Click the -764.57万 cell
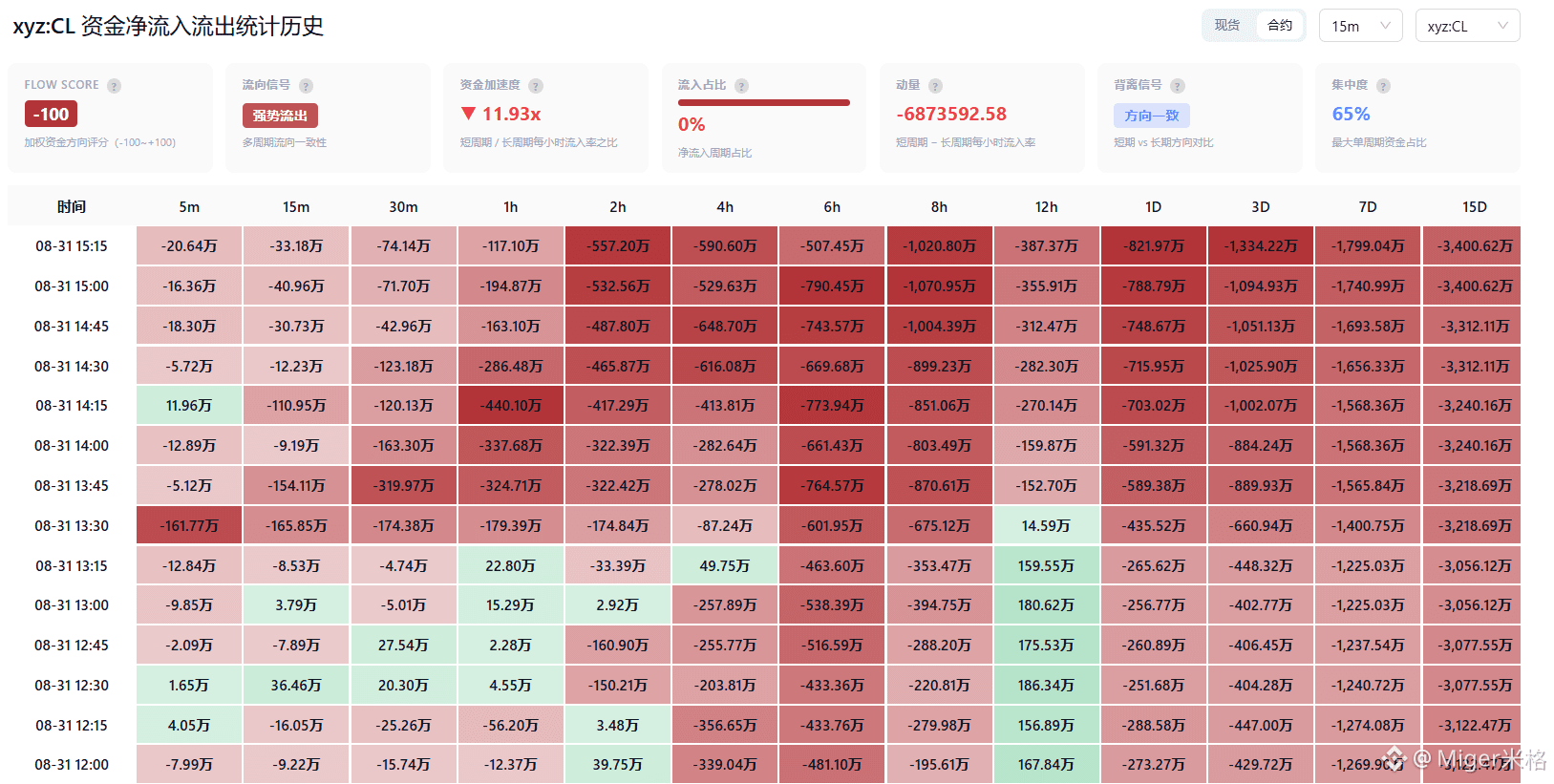 [x=832, y=486]
